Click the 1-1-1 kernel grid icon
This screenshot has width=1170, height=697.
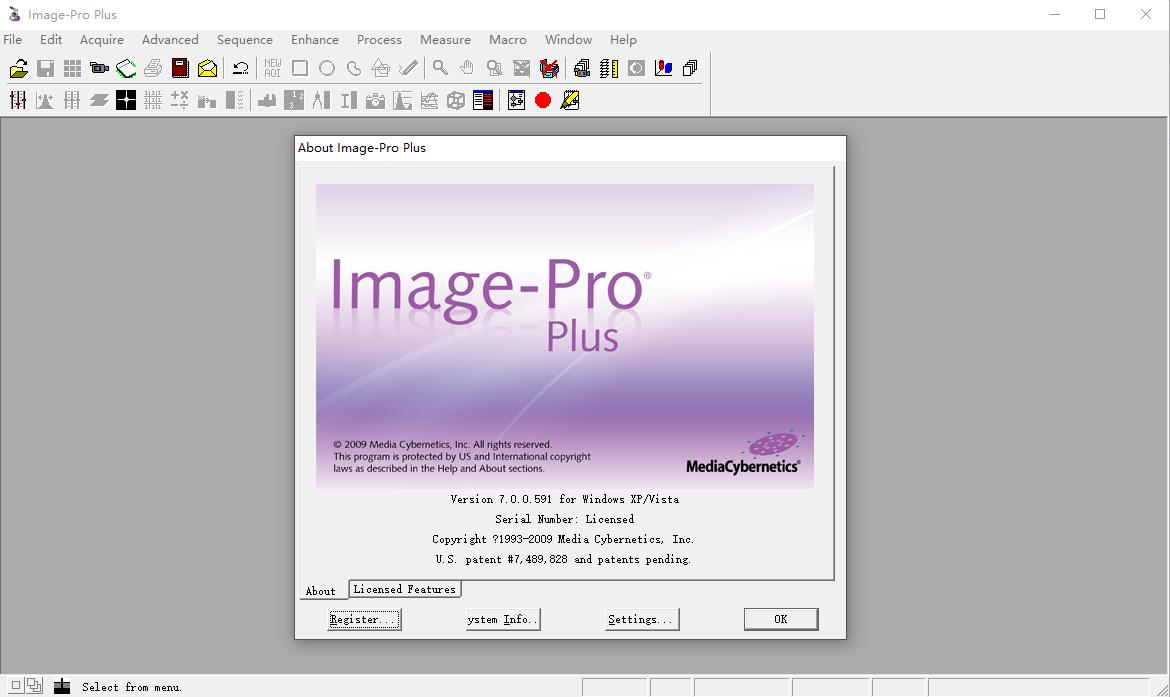[x=153, y=100]
